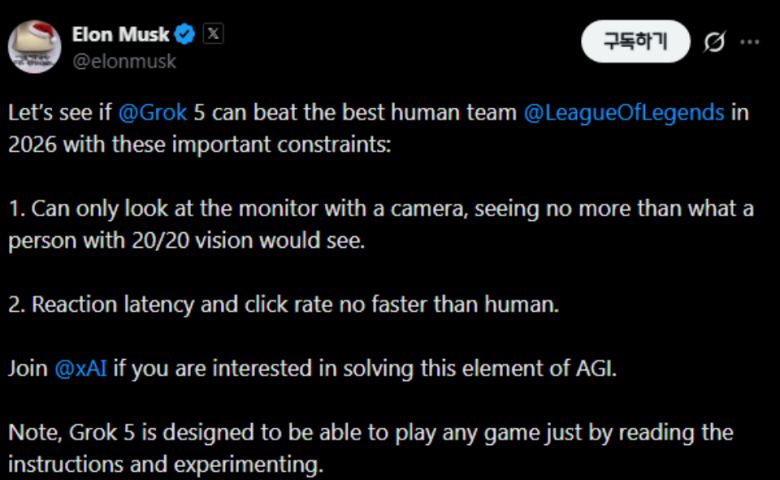The width and height of the screenshot is (780, 480).
Task: Open the three-dot more options menu
Action: coord(749,42)
